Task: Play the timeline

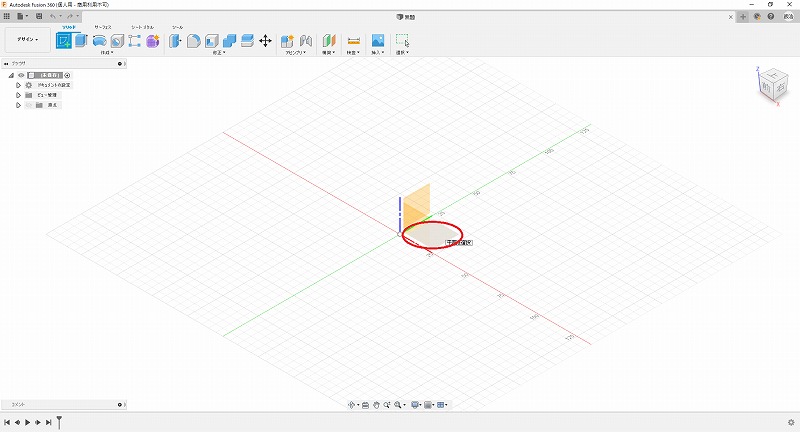Action: tap(28, 422)
